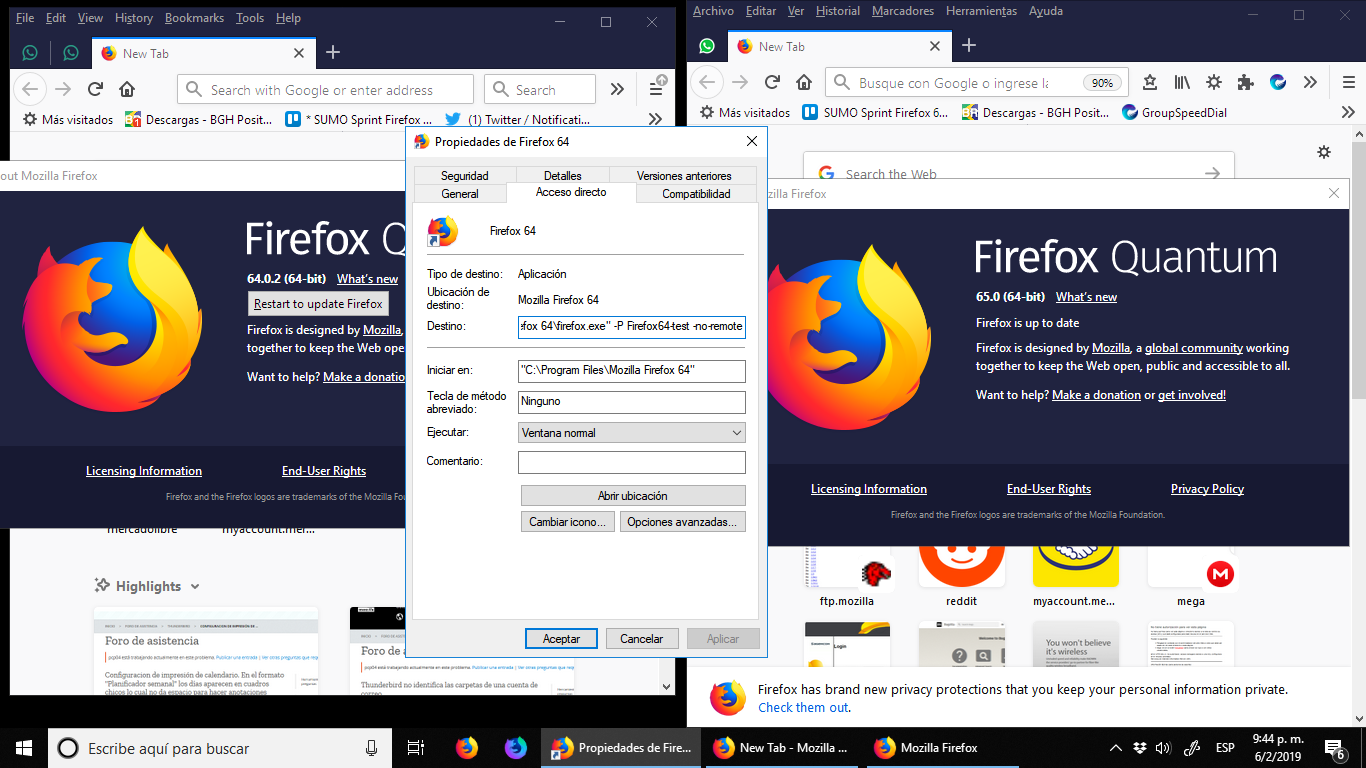Expand toolbar overflow in right Firefox window

(x=1310, y=82)
